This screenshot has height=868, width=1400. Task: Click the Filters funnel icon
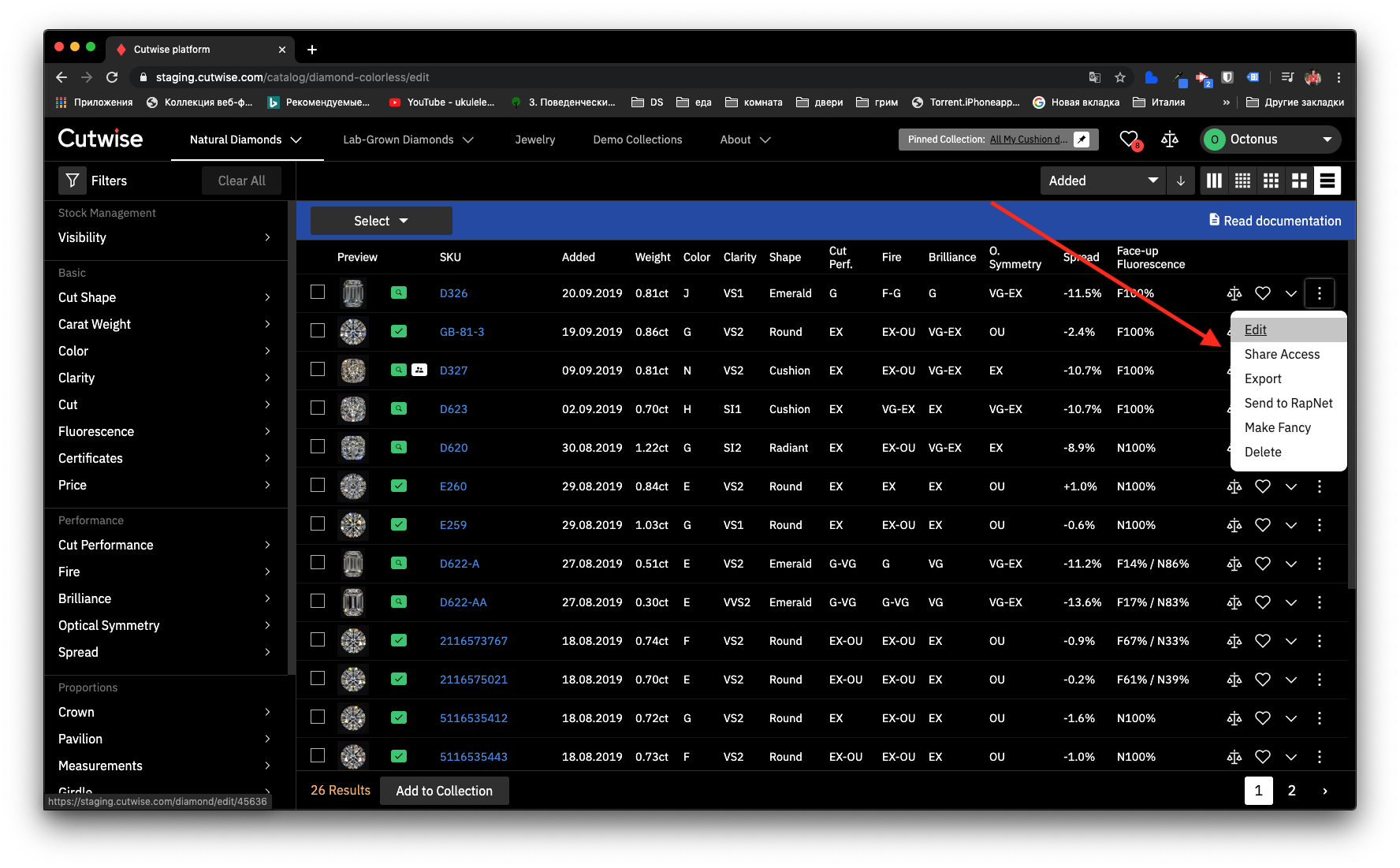73,181
